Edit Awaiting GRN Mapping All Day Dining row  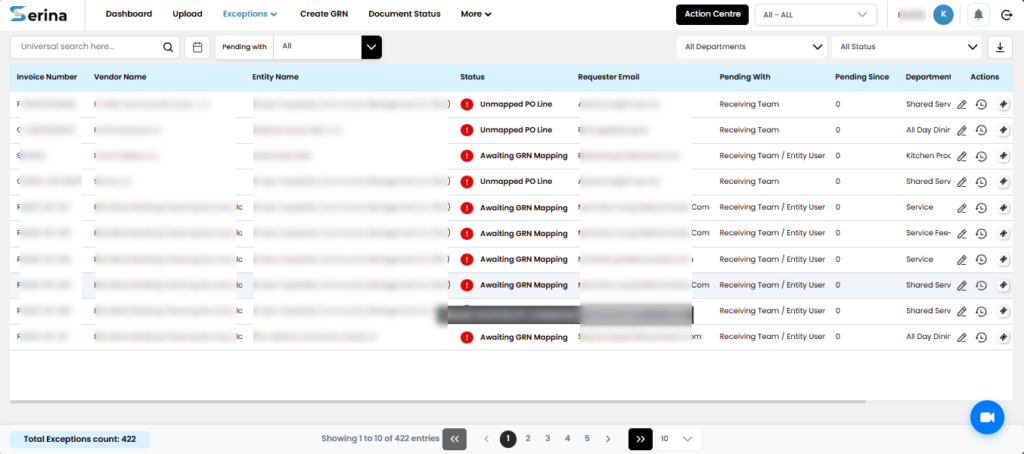click(x=961, y=338)
